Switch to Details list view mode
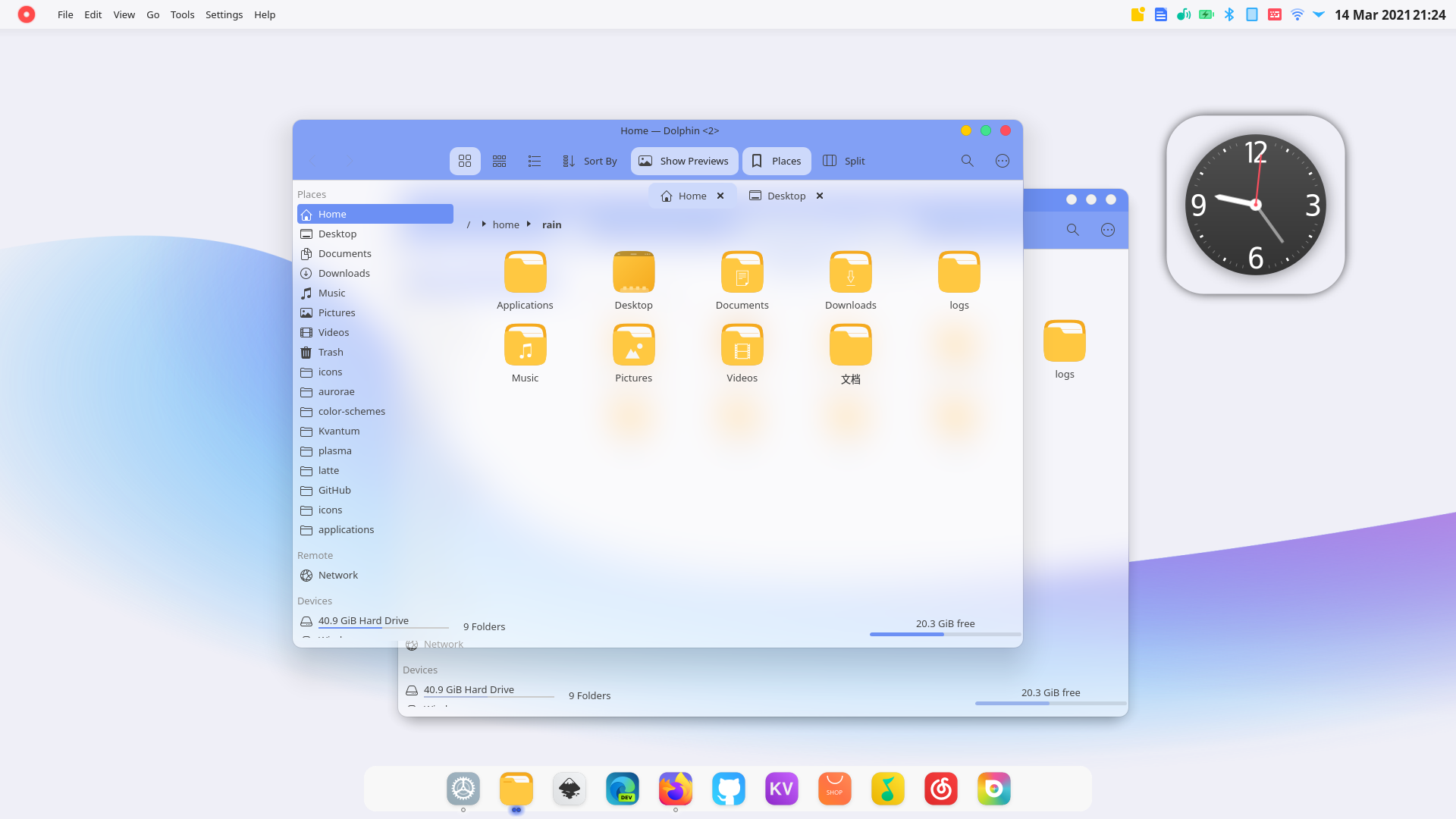1456x819 pixels. (535, 161)
